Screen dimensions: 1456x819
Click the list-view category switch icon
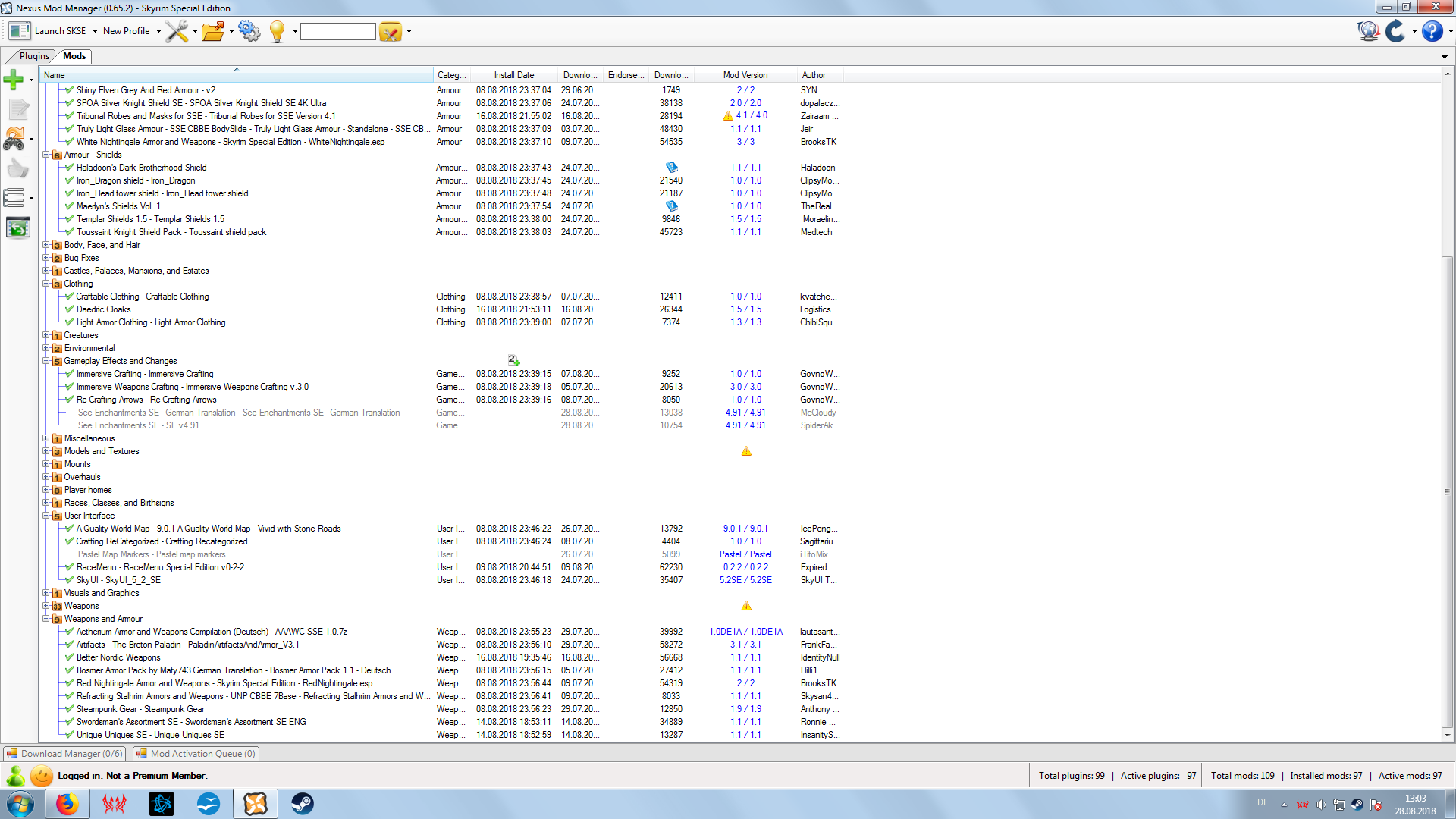[x=14, y=198]
